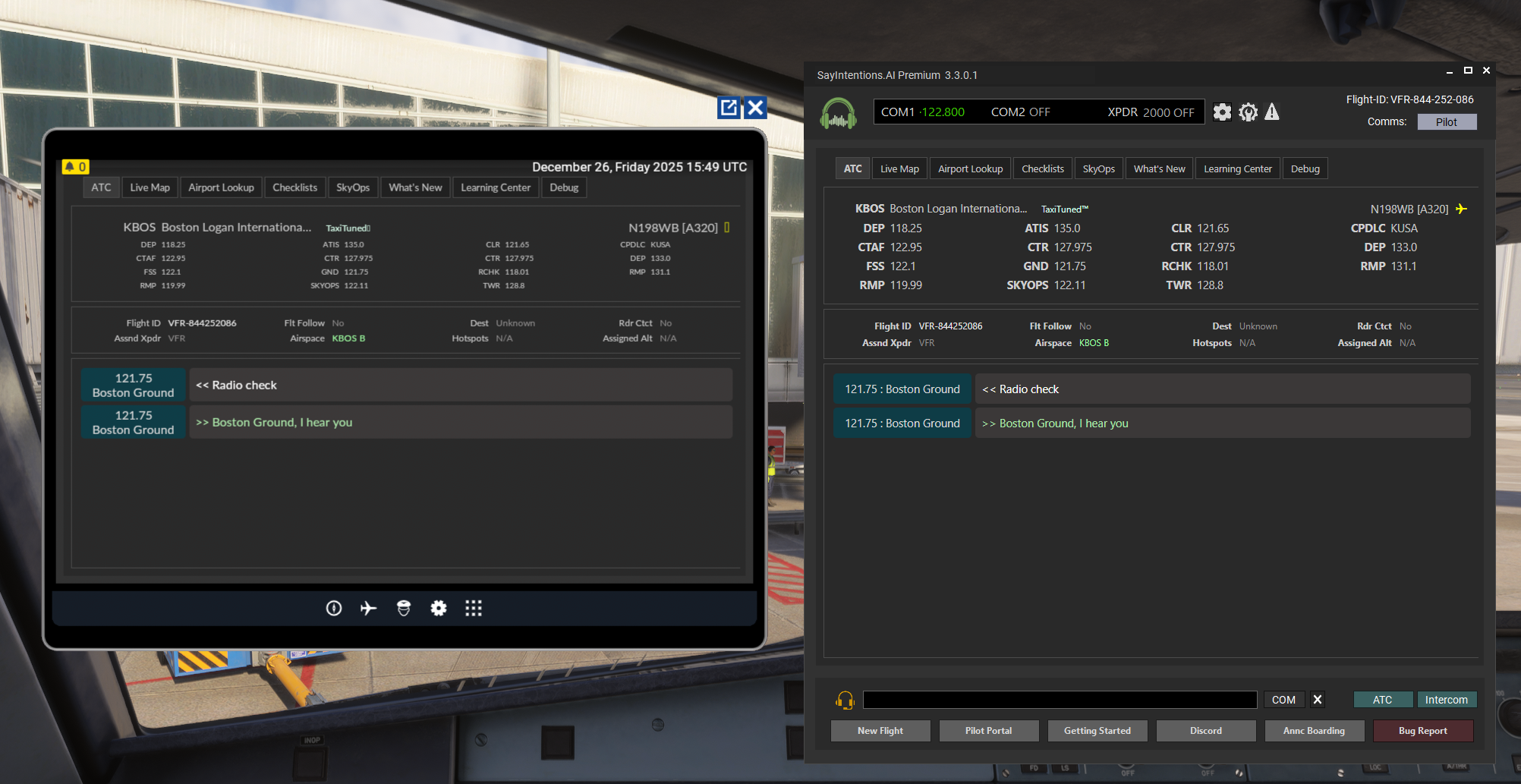Open the grid apps icon in tablet toolbar
This screenshot has width=1521, height=784.
pyautogui.click(x=474, y=608)
